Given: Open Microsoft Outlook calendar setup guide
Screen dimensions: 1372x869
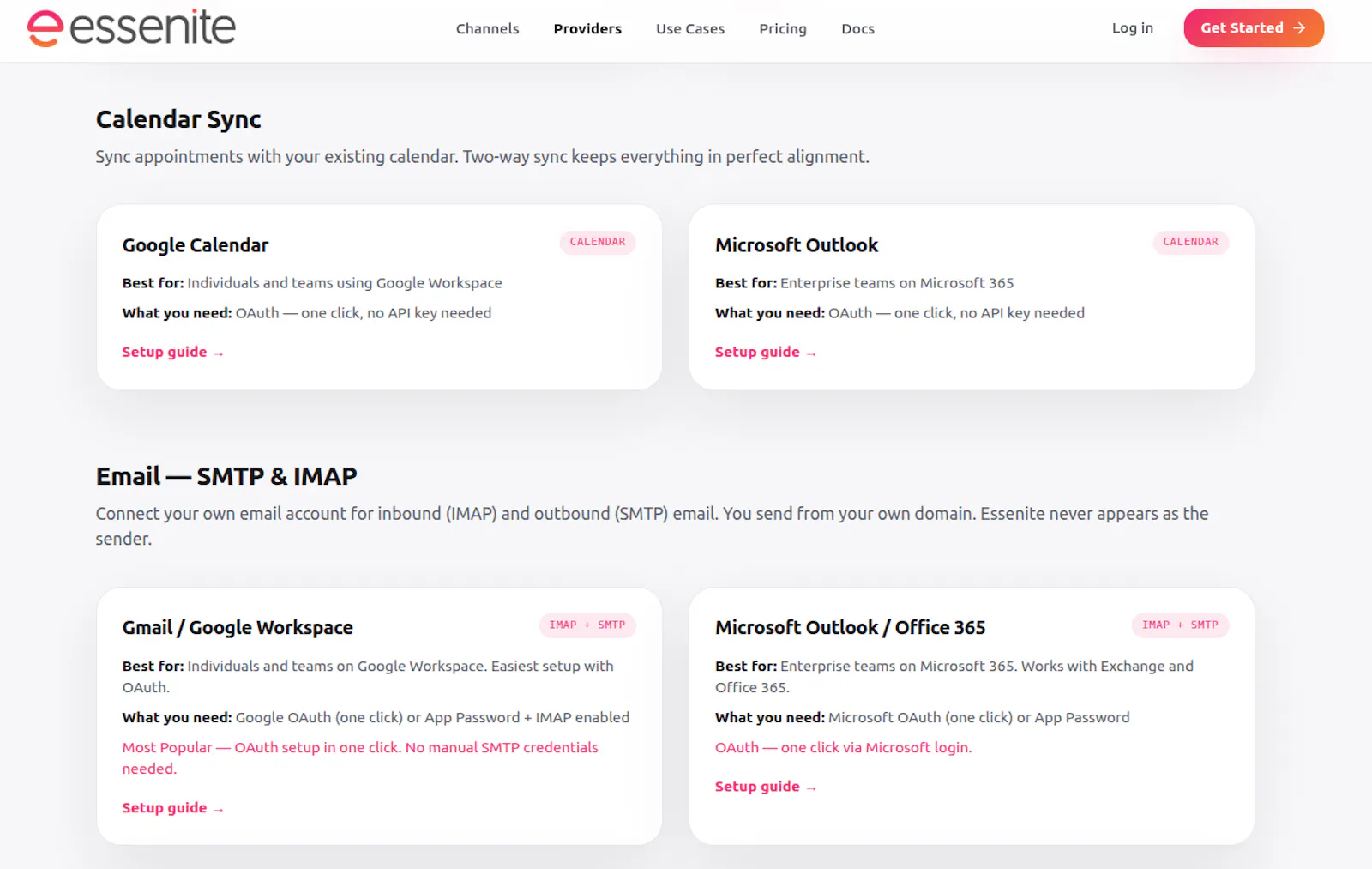Looking at the screenshot, I should [766, 353].
